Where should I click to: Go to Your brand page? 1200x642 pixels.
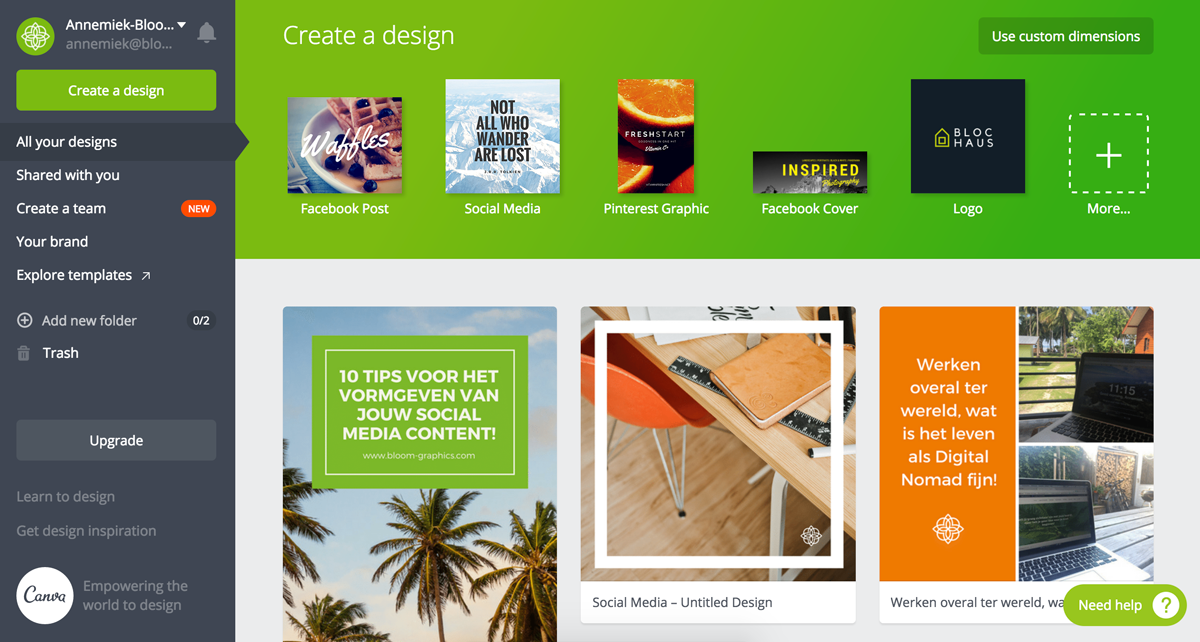click(x=52, y=241)
